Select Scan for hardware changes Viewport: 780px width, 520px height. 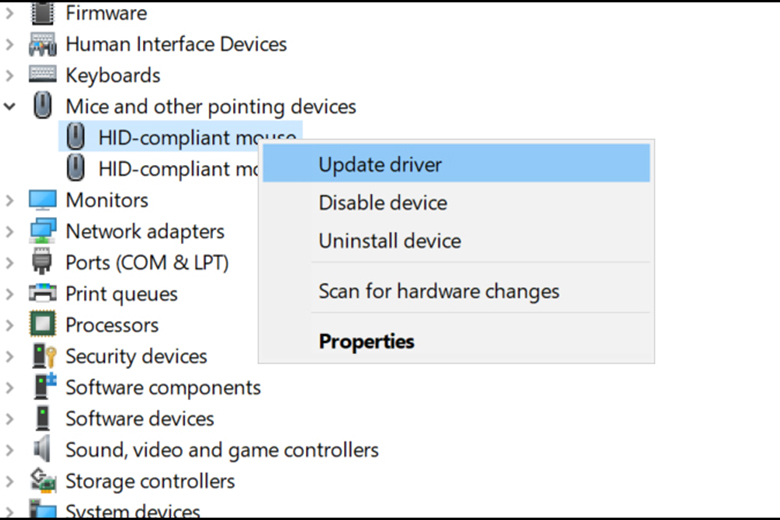[439, 292]
